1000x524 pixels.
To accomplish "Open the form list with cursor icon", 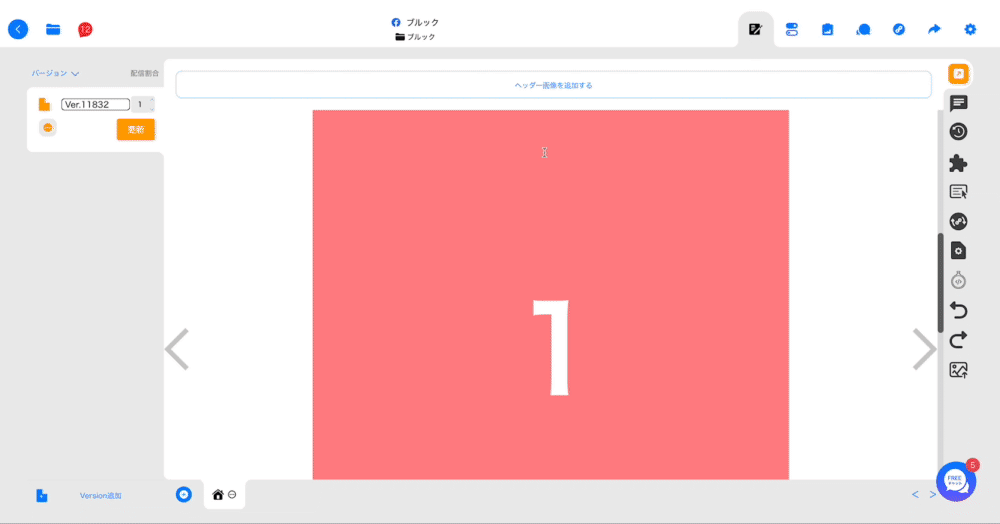I will tap(959, 192).
